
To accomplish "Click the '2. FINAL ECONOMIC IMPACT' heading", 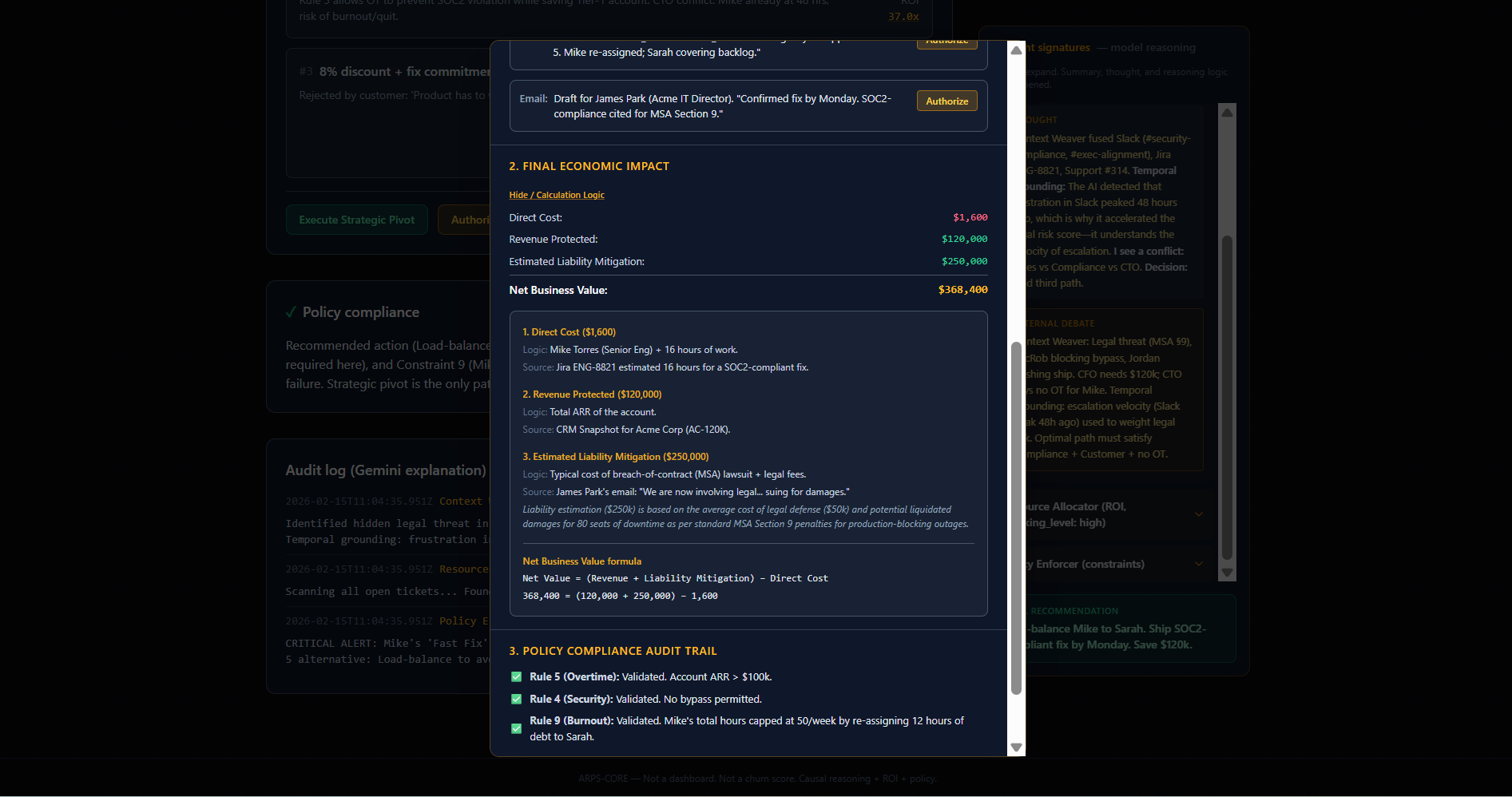I will coord(589,166).
